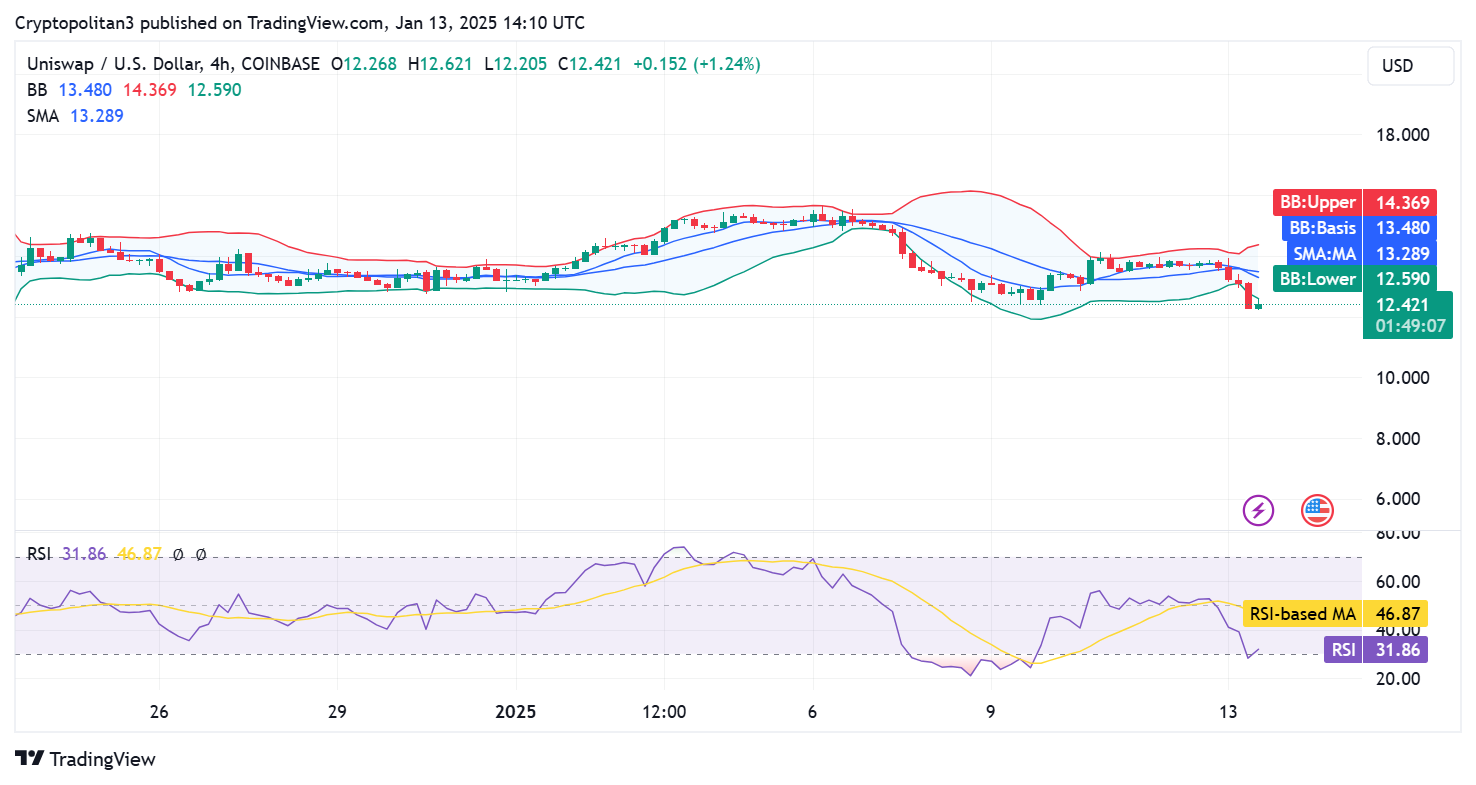The width and height of the screenshot is (1476, 785).
Task: Click the purple lightning bolt icon
Action: (x=1258, y=510)
